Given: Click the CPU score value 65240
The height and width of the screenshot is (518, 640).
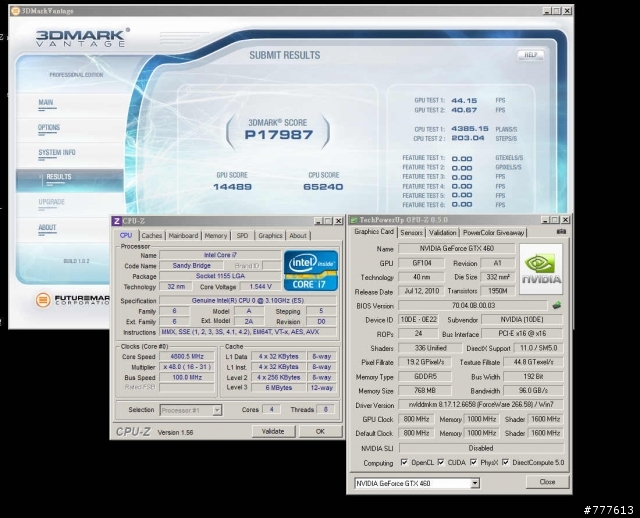Looking at the screenshot, I should tap(323, 187).
